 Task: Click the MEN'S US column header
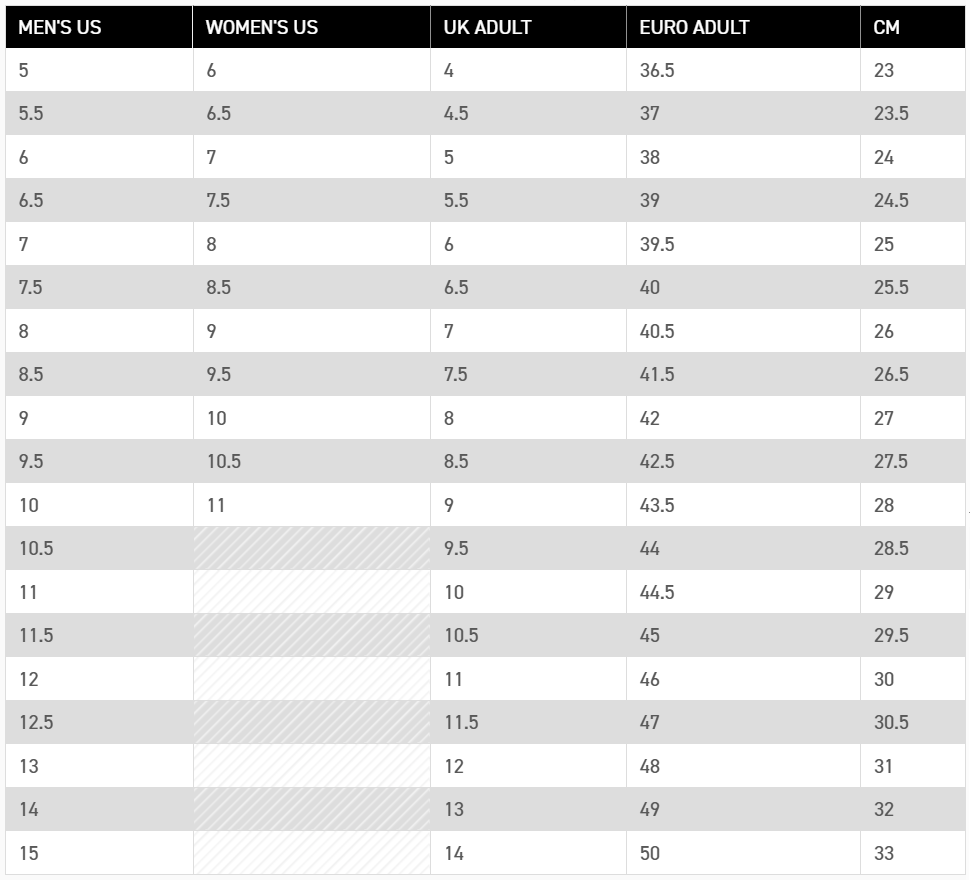(99, 27)
